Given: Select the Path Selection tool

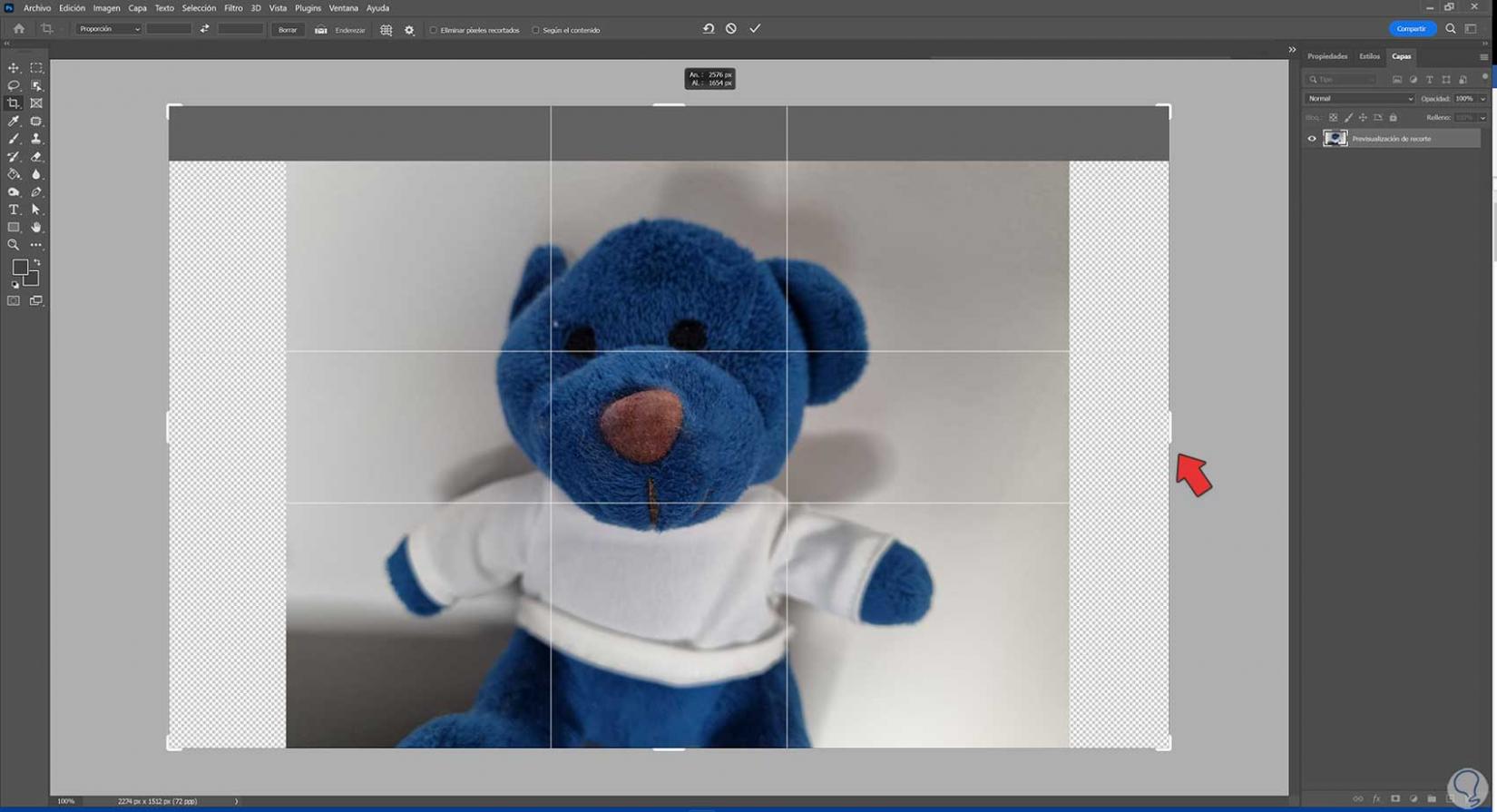Looking at the screenshot, I should [x=36, y=210].
